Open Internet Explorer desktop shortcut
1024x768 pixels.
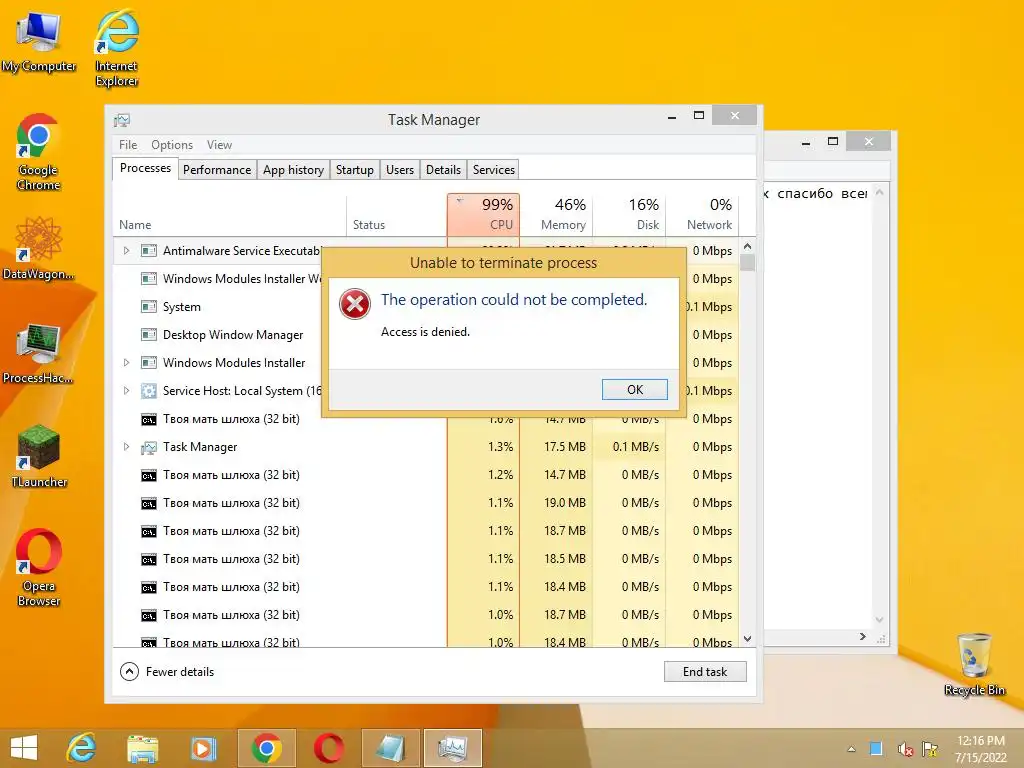pyautogui.click(x=116, y=47)
